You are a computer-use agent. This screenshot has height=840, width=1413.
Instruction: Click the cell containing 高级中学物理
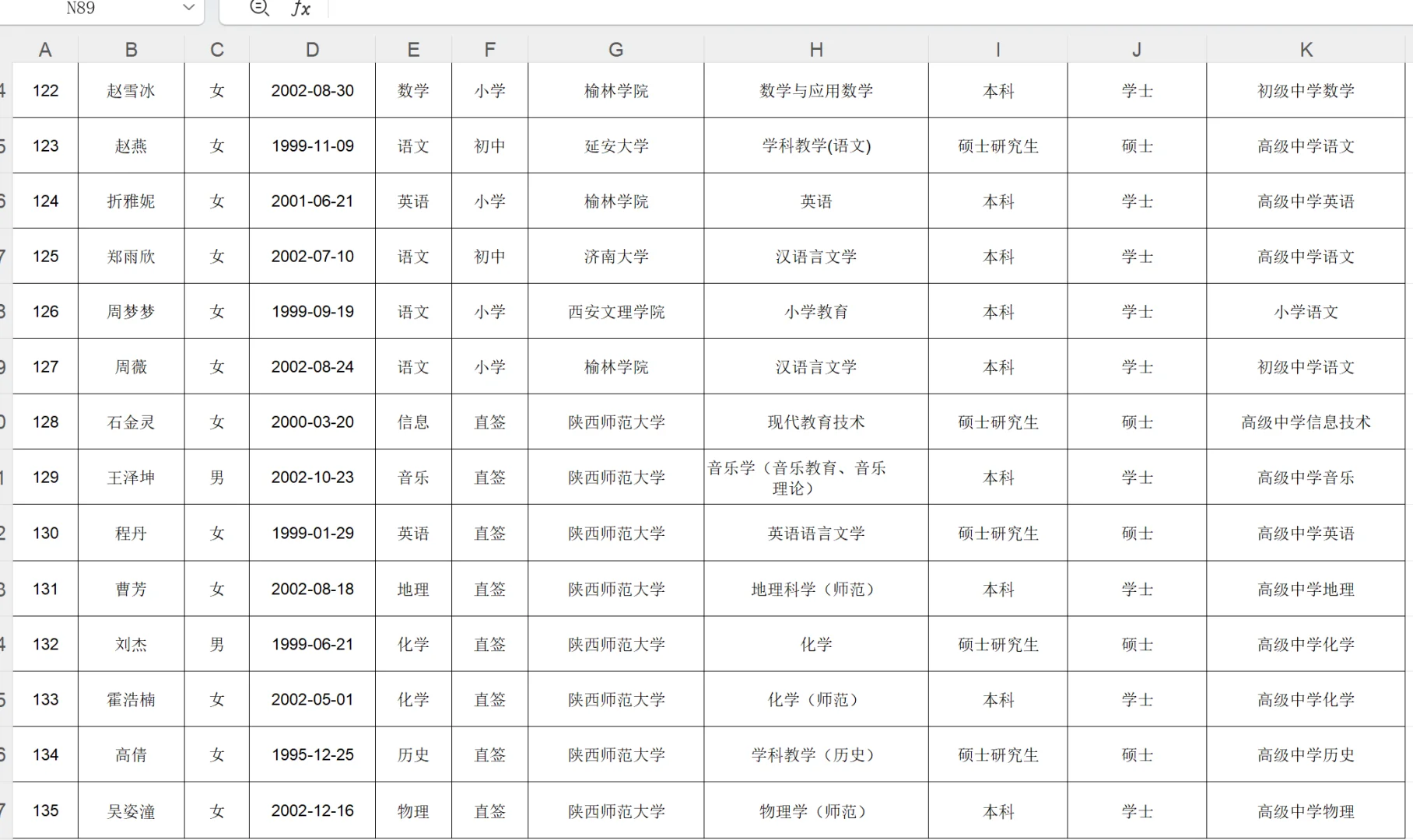point(1306,810)
